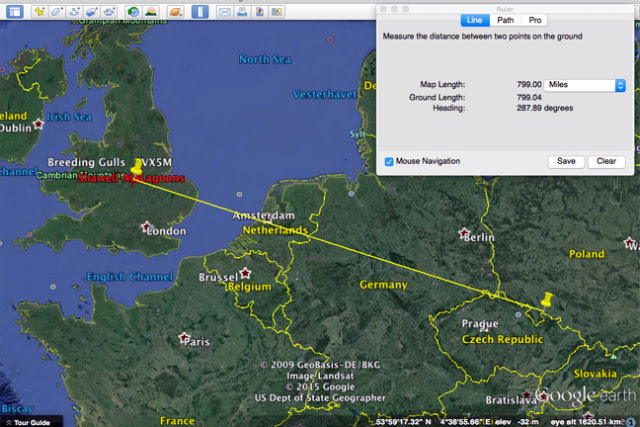
Task: Select the Add Polygon tool
Action: point(57,12)
